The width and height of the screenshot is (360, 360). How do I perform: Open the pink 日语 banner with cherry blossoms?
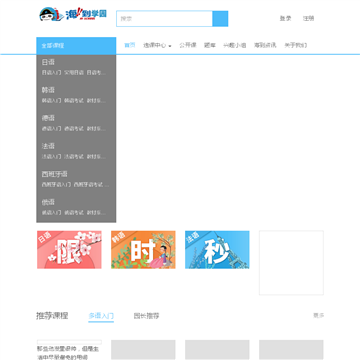coord(69,250)
